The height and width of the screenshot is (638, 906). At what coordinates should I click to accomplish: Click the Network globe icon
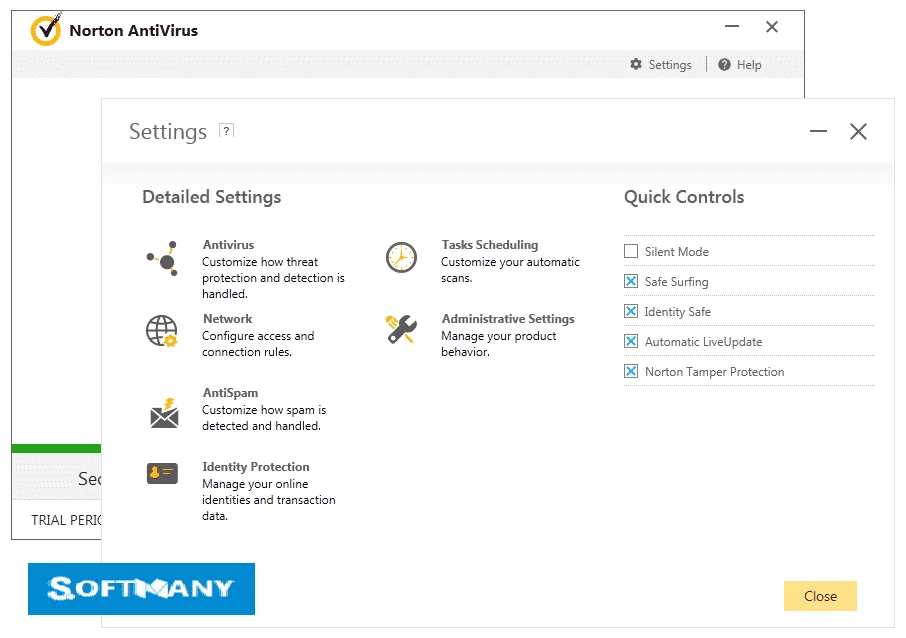click(162, 331)
